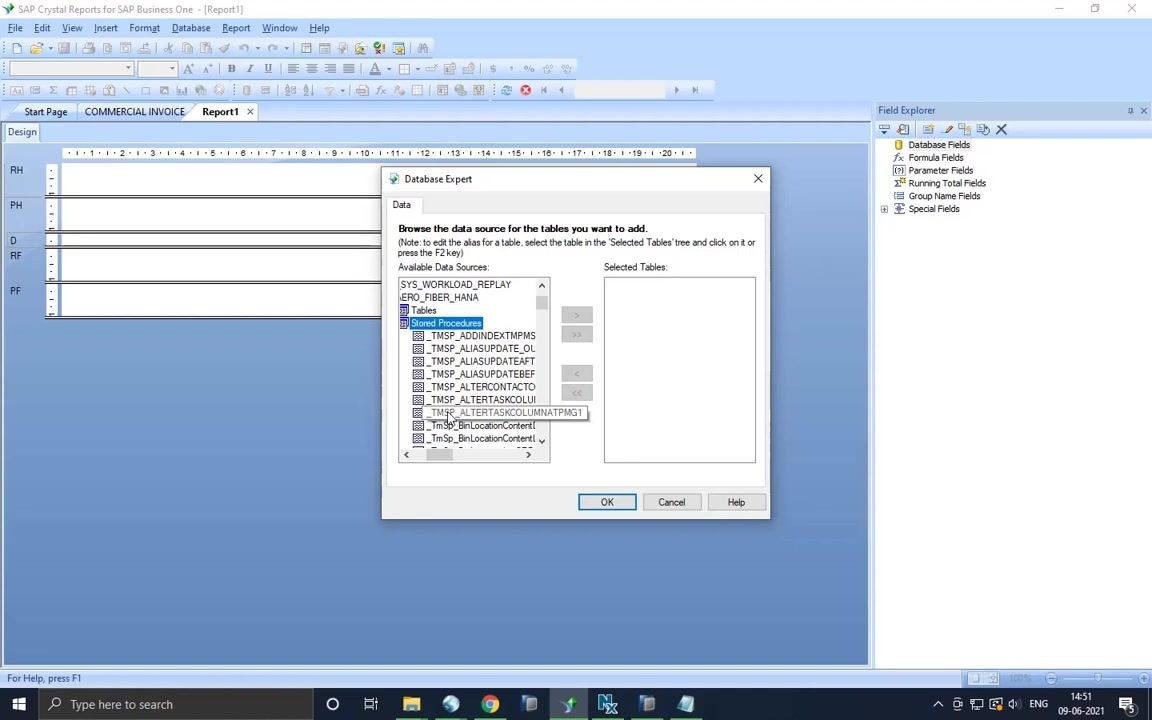This screenshot has height=720, width=1152.
Task: Click the red Stop icon
Action: coord(525,90)
